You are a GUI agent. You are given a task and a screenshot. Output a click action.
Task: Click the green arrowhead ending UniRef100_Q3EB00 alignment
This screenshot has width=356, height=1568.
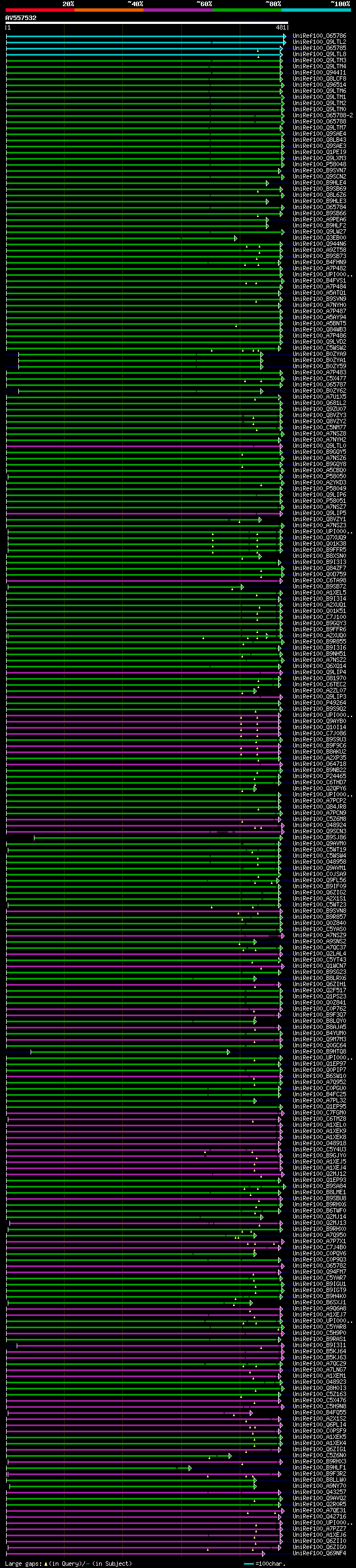(x=235, y=238)
